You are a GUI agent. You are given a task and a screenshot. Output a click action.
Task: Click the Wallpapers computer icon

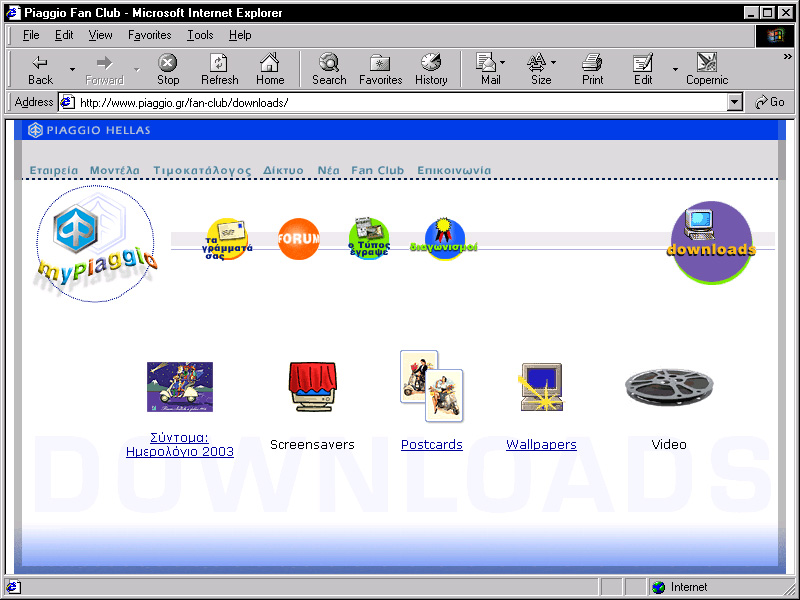pyautogui.click(x=541, y=387)
